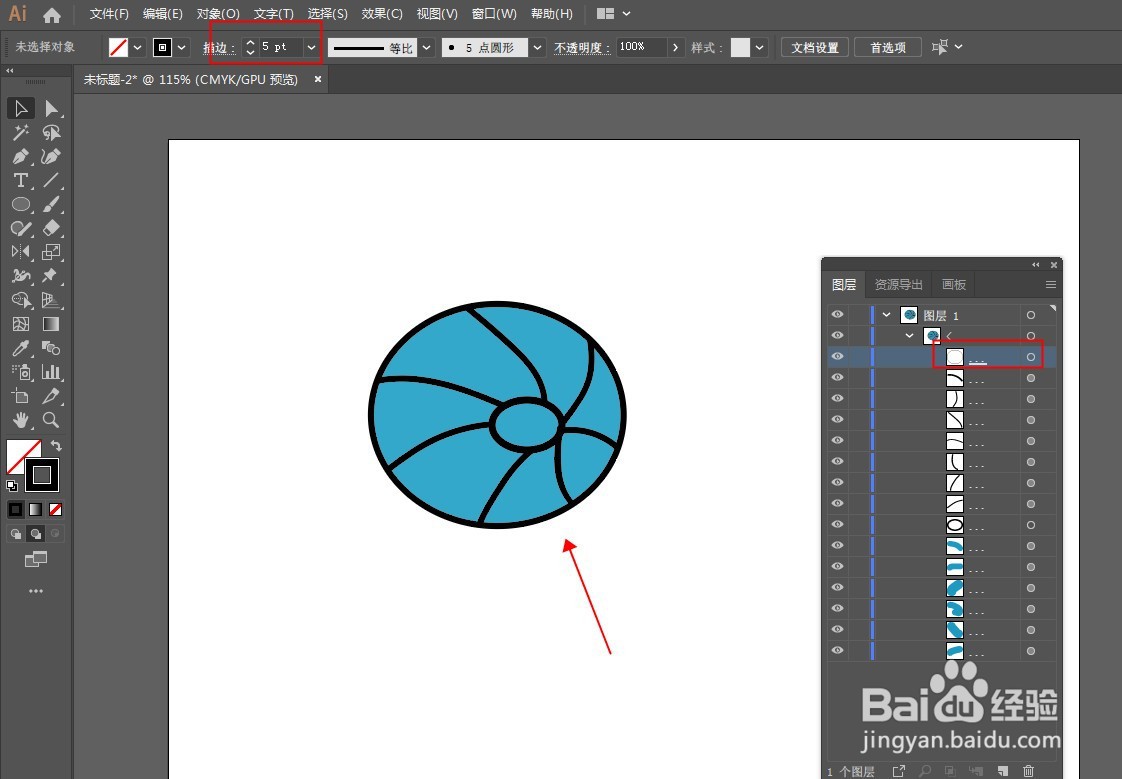Select the Curvature tool
The width and height of the screenshot is (1122, 779).
pyautogui.click(x=51, y=156)
